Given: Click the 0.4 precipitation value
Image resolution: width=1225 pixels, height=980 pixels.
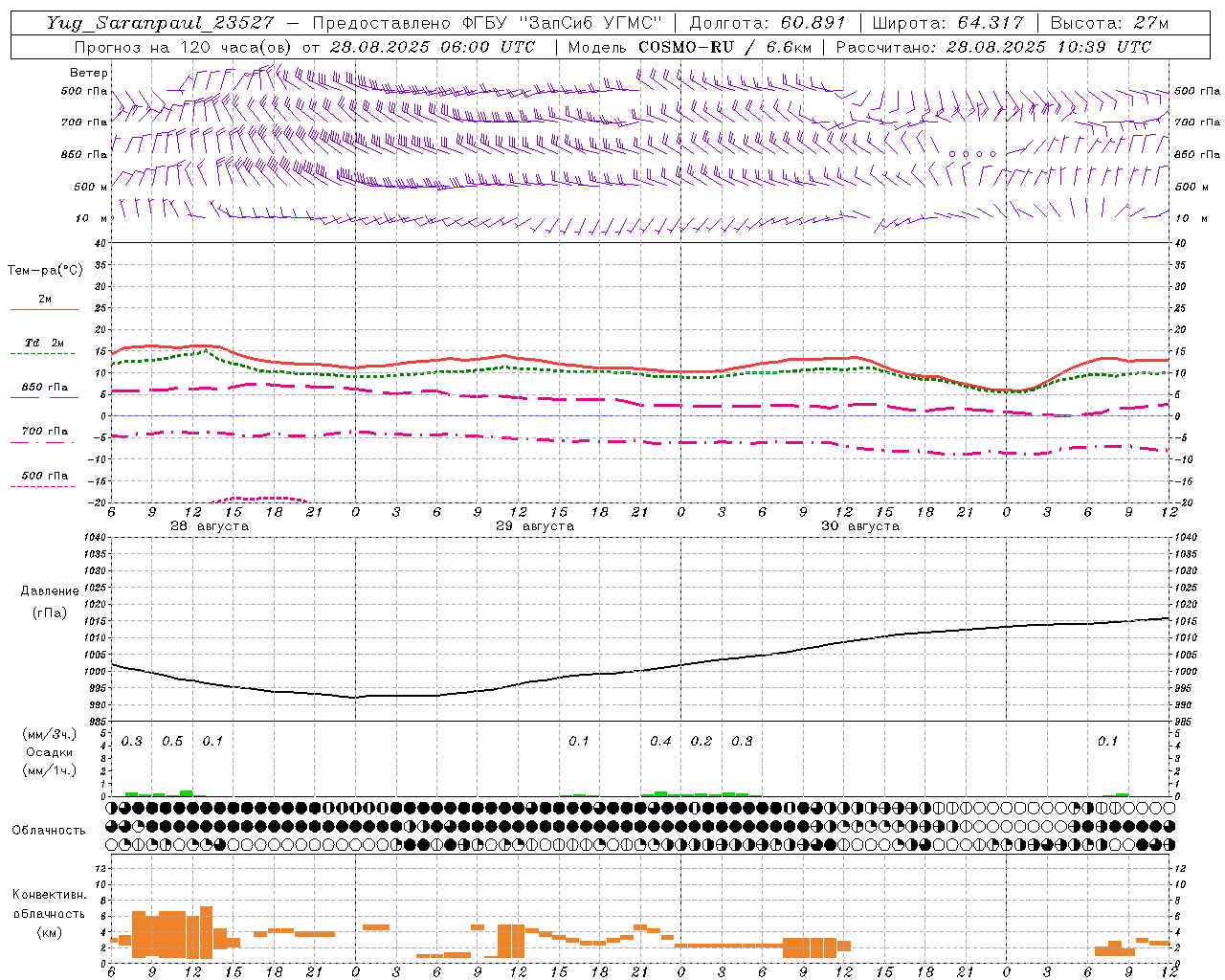Looking at the screenshot, I should [660, 742].
